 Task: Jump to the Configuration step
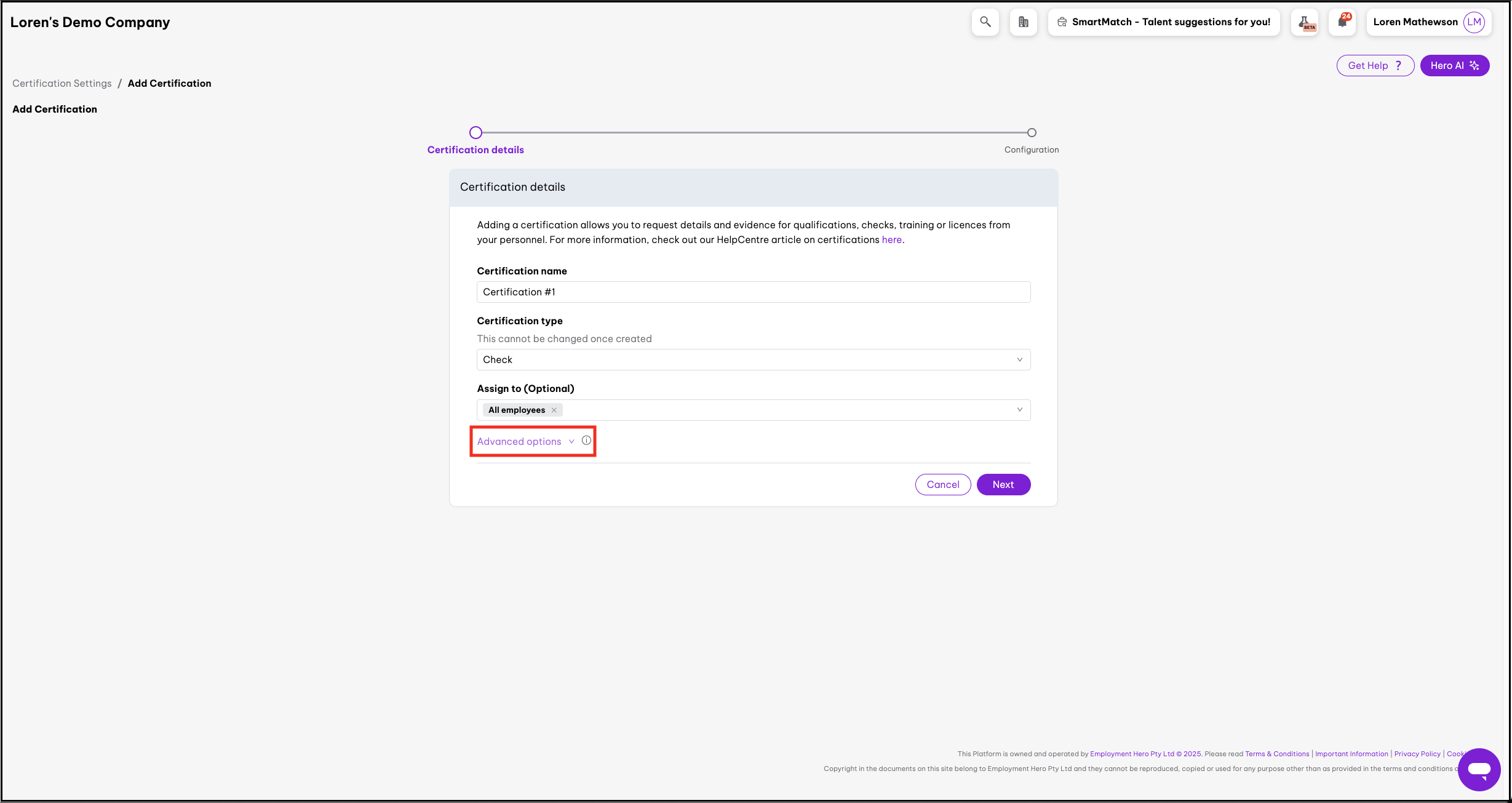tap(1032, 133)
